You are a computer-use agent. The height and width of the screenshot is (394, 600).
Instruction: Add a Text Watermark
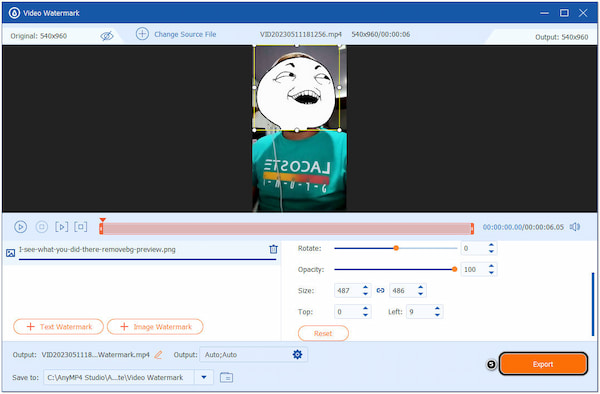coord(59,327)
